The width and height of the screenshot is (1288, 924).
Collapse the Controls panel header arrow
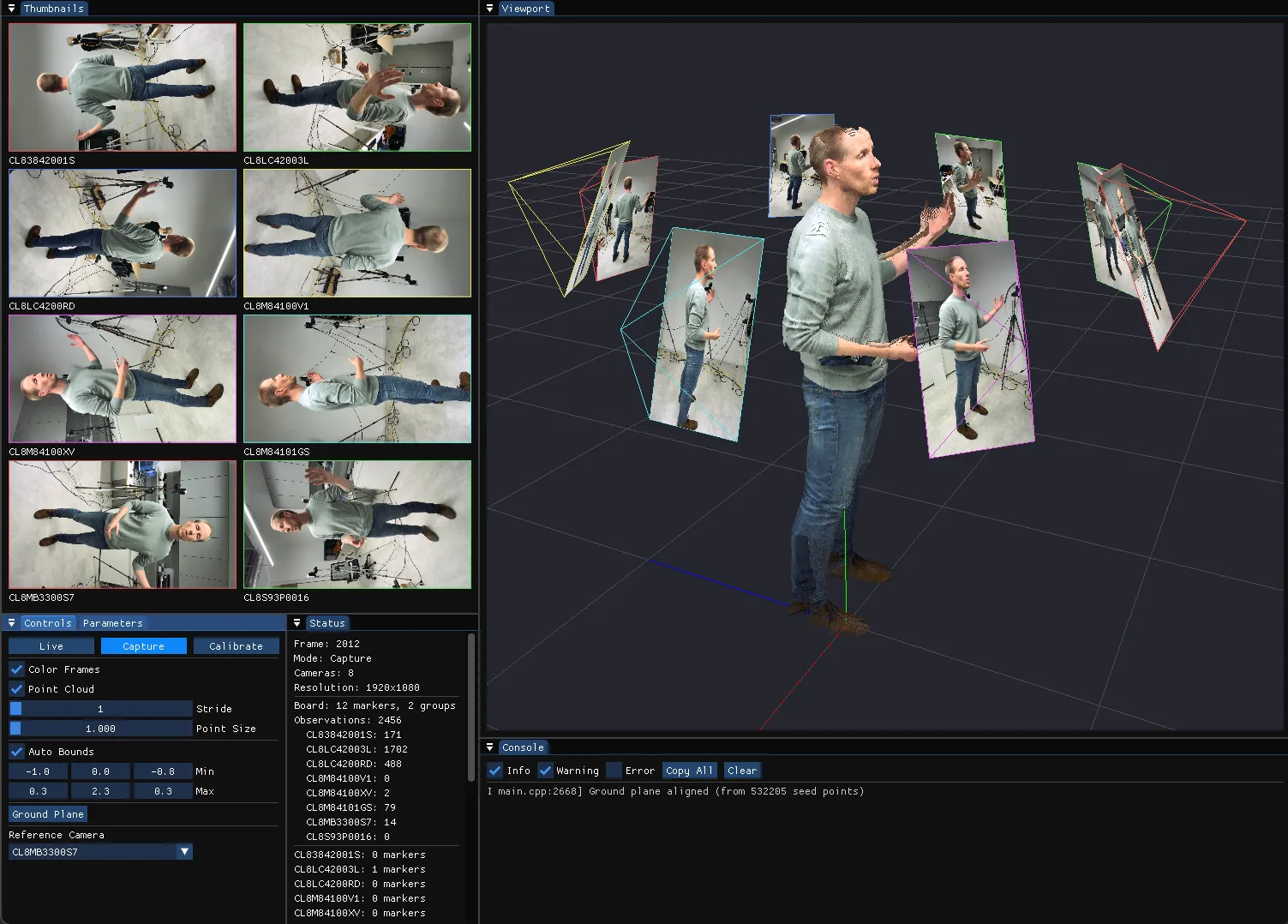[11, 623]
